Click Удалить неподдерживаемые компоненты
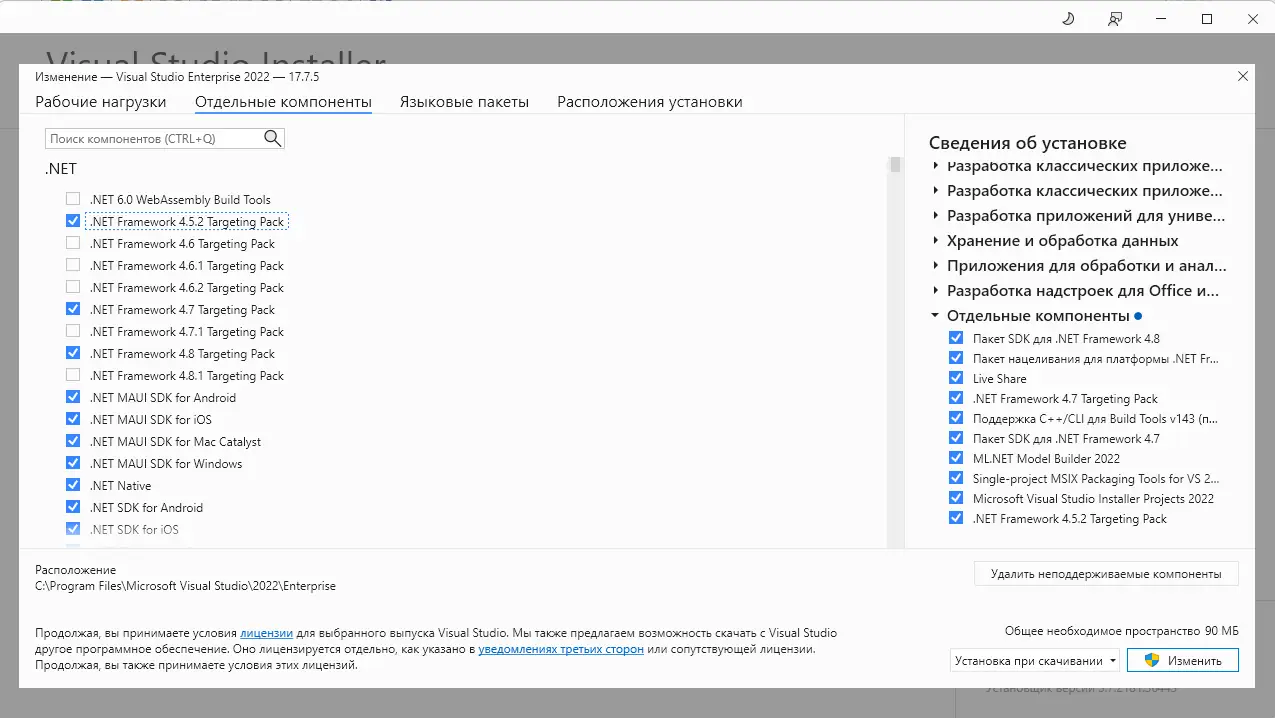Screen dimensions: 1275x718 pos(1105,573)
